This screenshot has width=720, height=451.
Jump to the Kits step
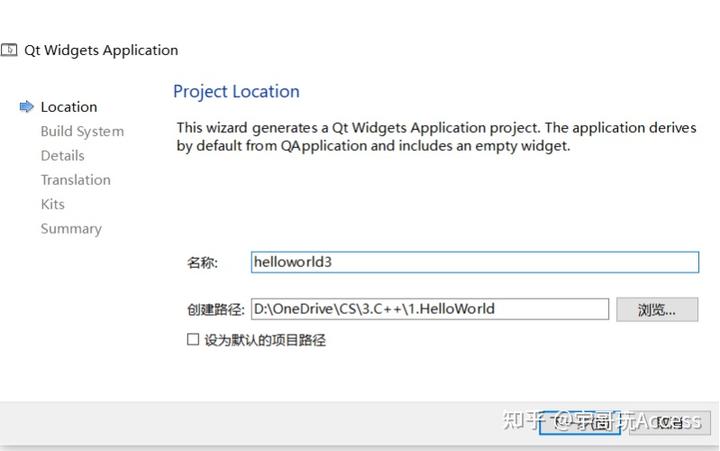tap(52, 204)
